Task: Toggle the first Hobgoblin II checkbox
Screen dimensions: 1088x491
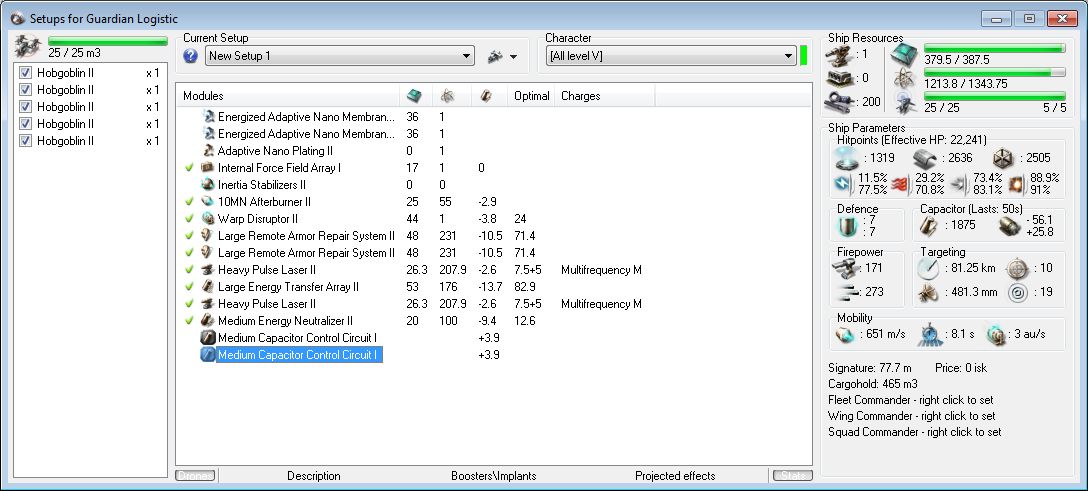Action: [x=26, y=73]
